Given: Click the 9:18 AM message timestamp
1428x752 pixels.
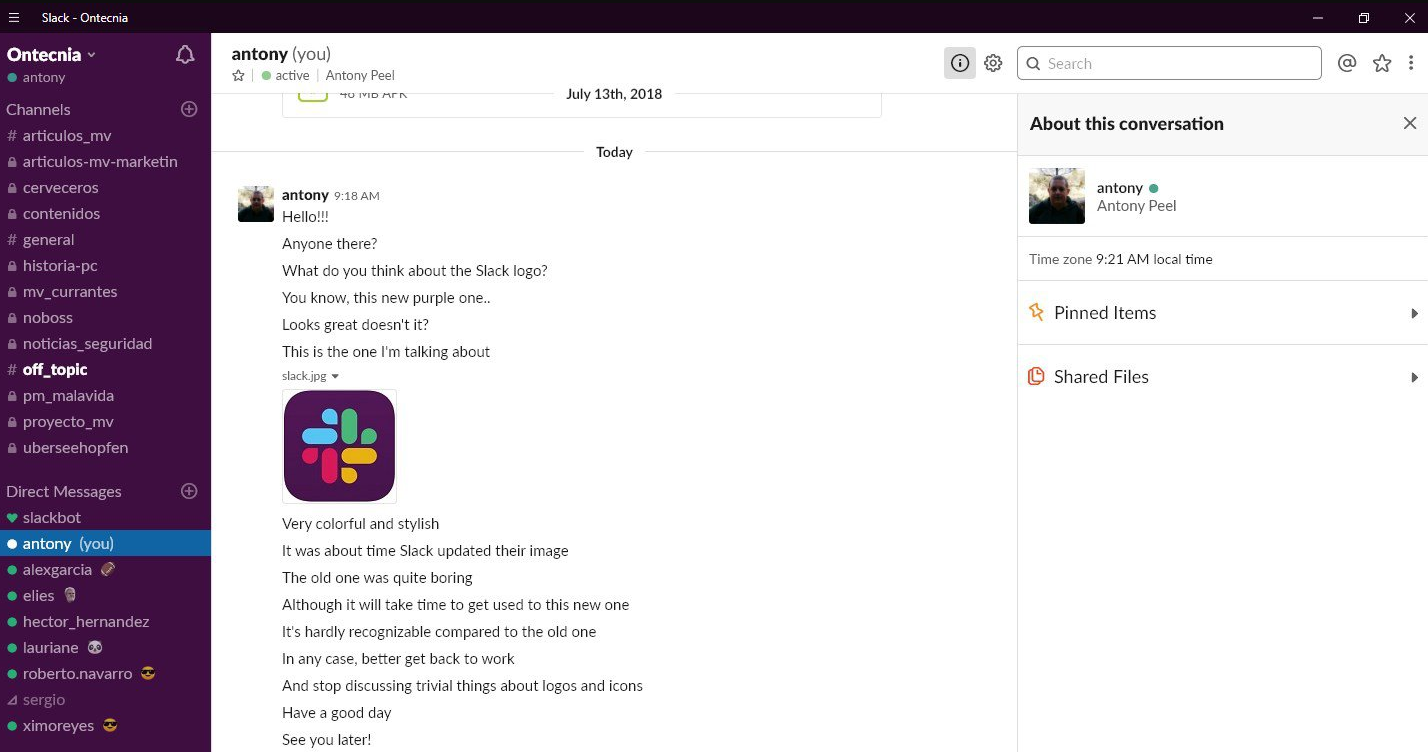Looking at the screenshot, I should coord(357,196).
